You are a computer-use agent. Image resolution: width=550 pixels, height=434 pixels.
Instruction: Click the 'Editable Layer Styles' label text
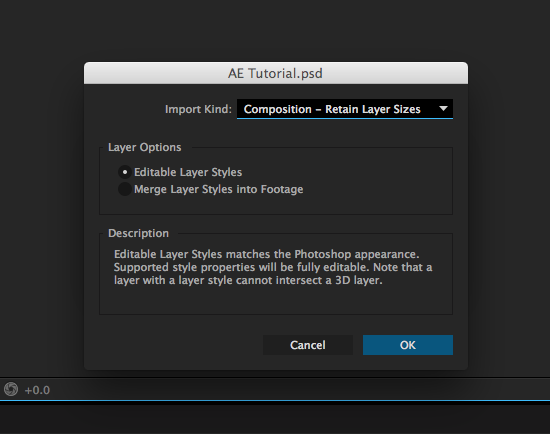click(188, 172)
